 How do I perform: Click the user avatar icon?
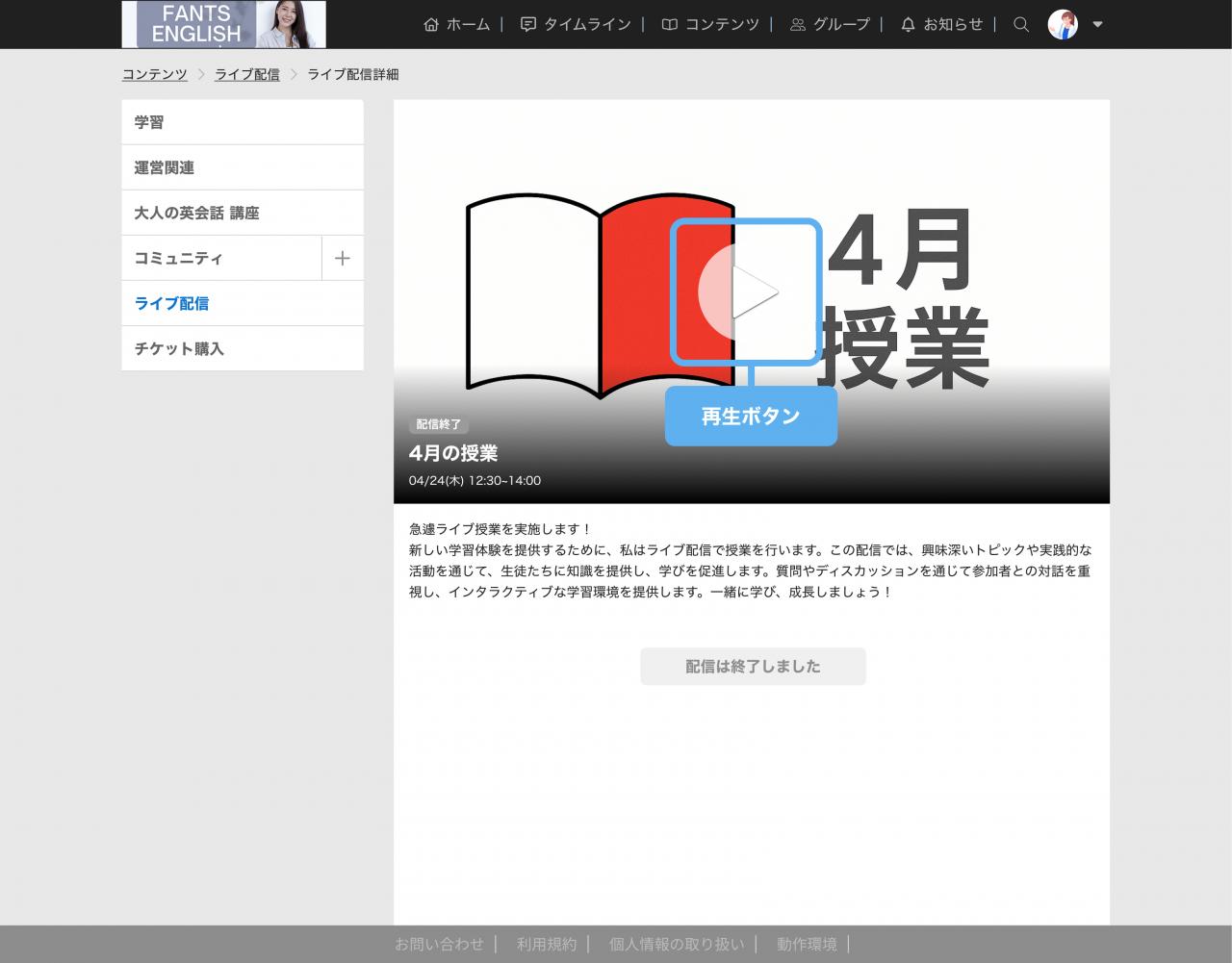1063,24
